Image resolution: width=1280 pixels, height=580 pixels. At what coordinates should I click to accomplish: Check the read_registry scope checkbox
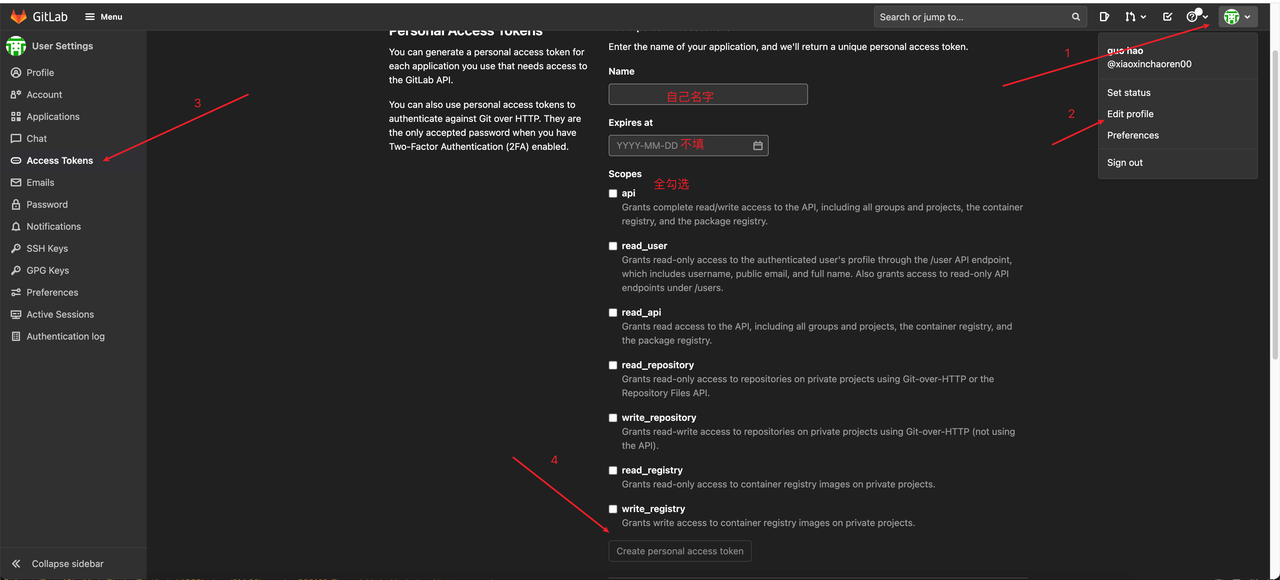tap(613, 471)
